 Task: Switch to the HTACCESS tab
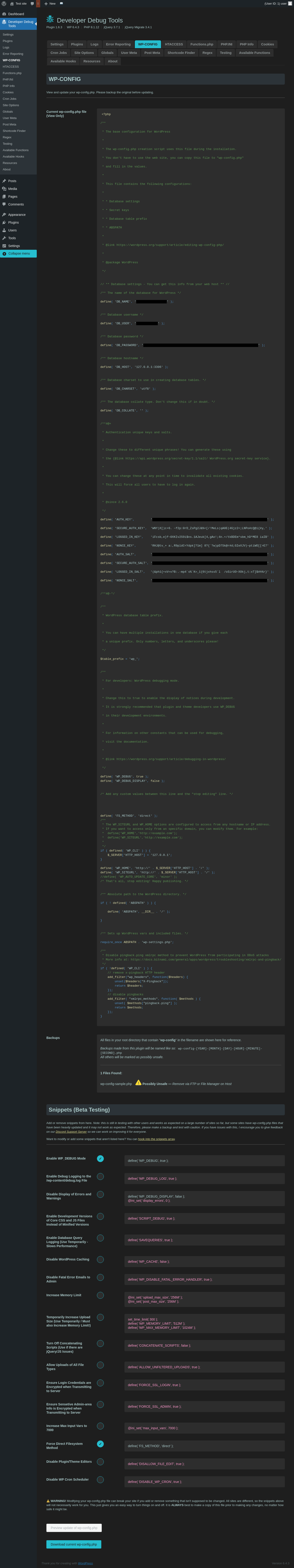[174, 44]
